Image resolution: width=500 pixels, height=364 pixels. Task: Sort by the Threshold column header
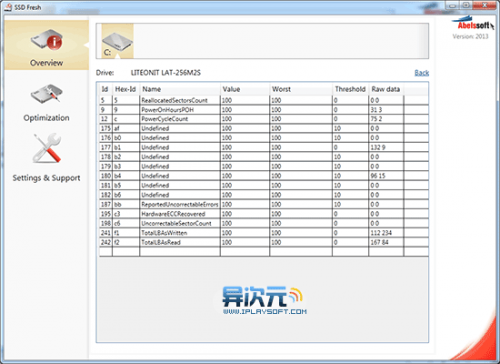(x=350, y=89)
